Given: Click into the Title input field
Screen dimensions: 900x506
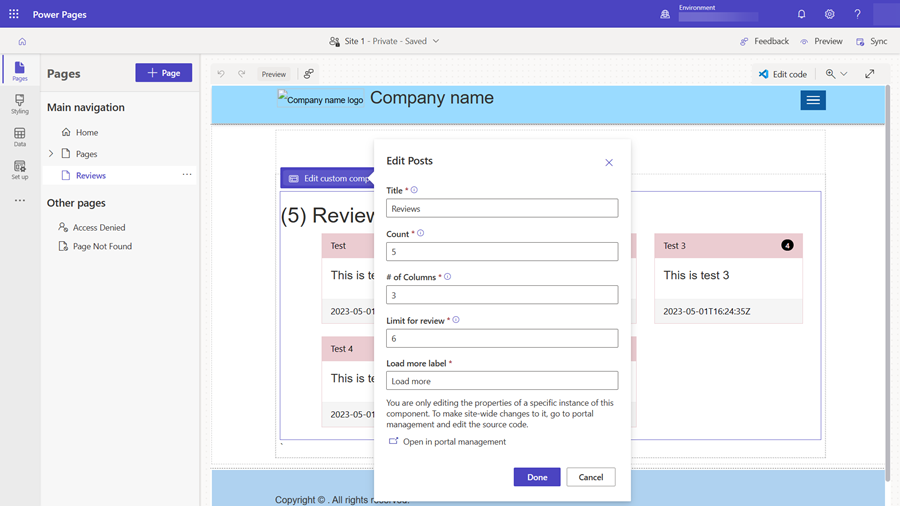Looking at the screenshot, I should 502,208.
